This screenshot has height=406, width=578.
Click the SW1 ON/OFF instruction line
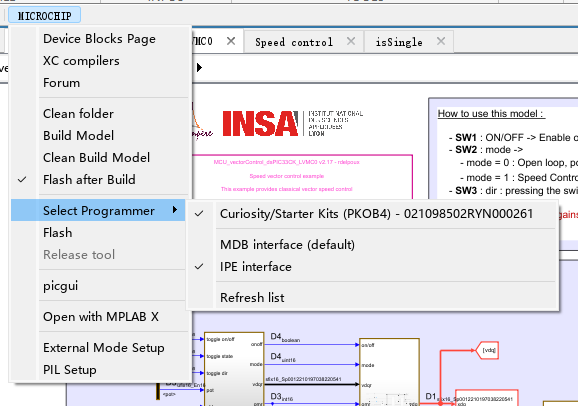(513, 138)
